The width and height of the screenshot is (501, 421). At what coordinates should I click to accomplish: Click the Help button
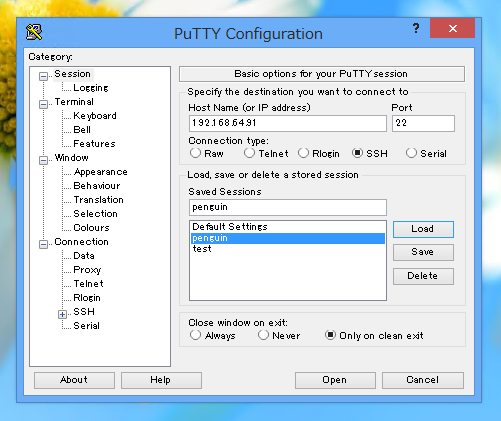click(161, 380)
